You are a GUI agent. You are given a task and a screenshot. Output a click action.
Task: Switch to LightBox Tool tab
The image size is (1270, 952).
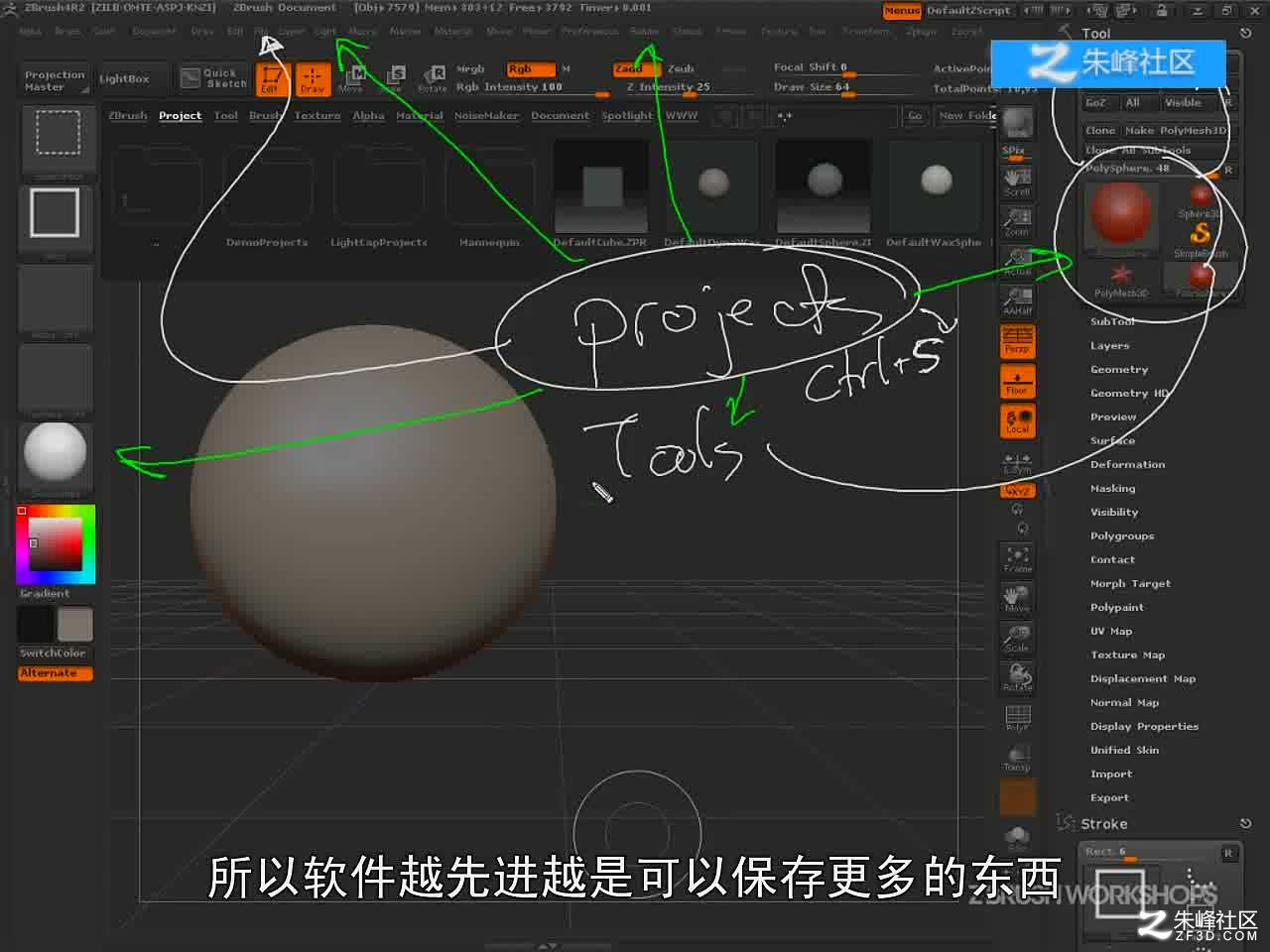[226, 116]
